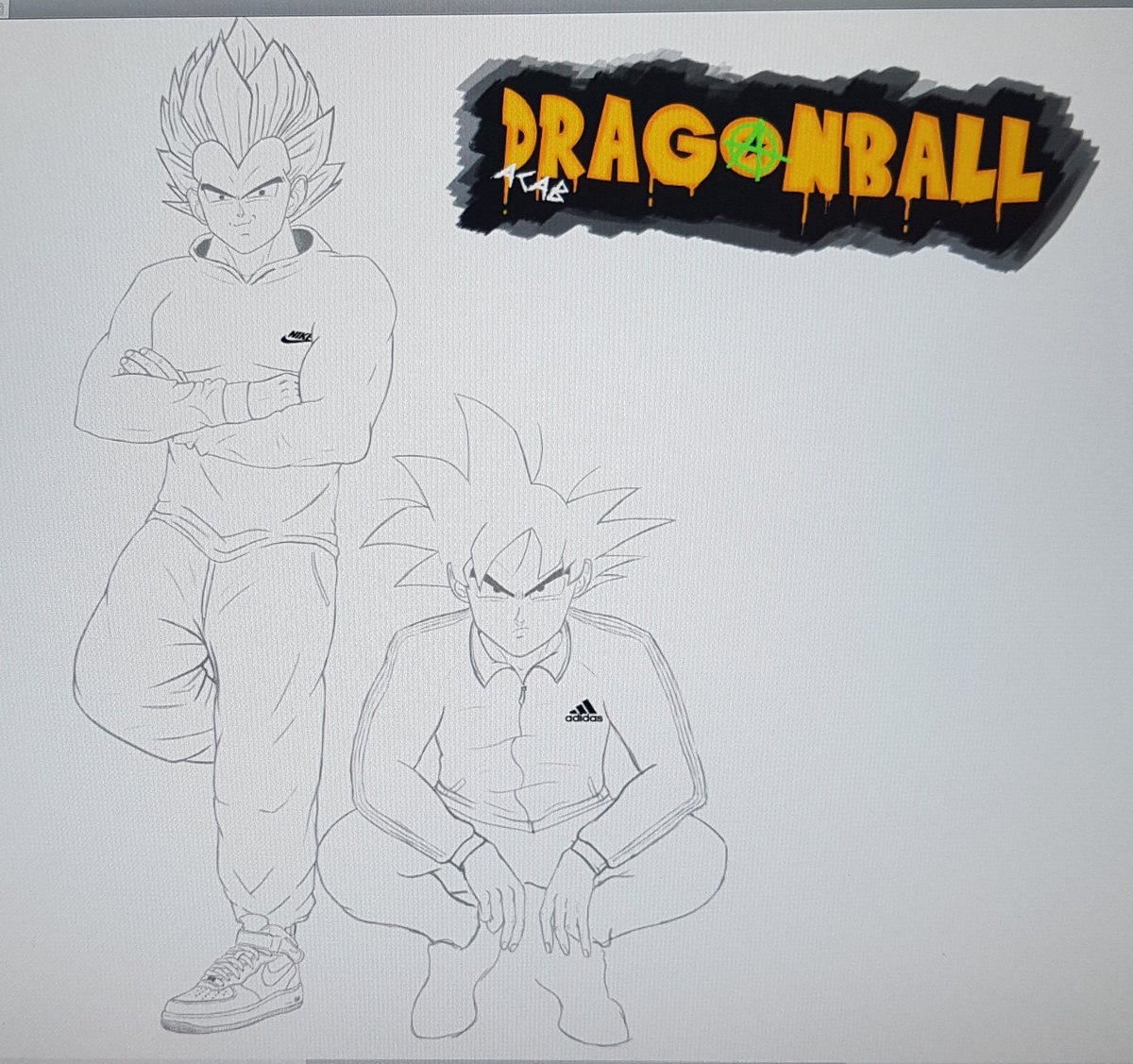1133x1064 pixels.
Task: Click the adidas logo on the jacket
Action: pyautogui.click(x=583, y=713)
